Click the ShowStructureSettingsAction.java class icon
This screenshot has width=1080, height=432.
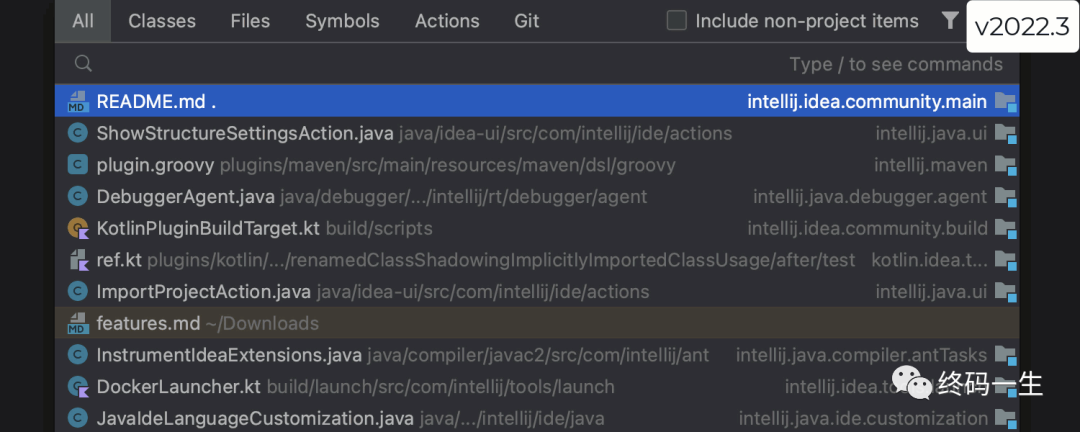pyautogui.click(x=79, y=133)
